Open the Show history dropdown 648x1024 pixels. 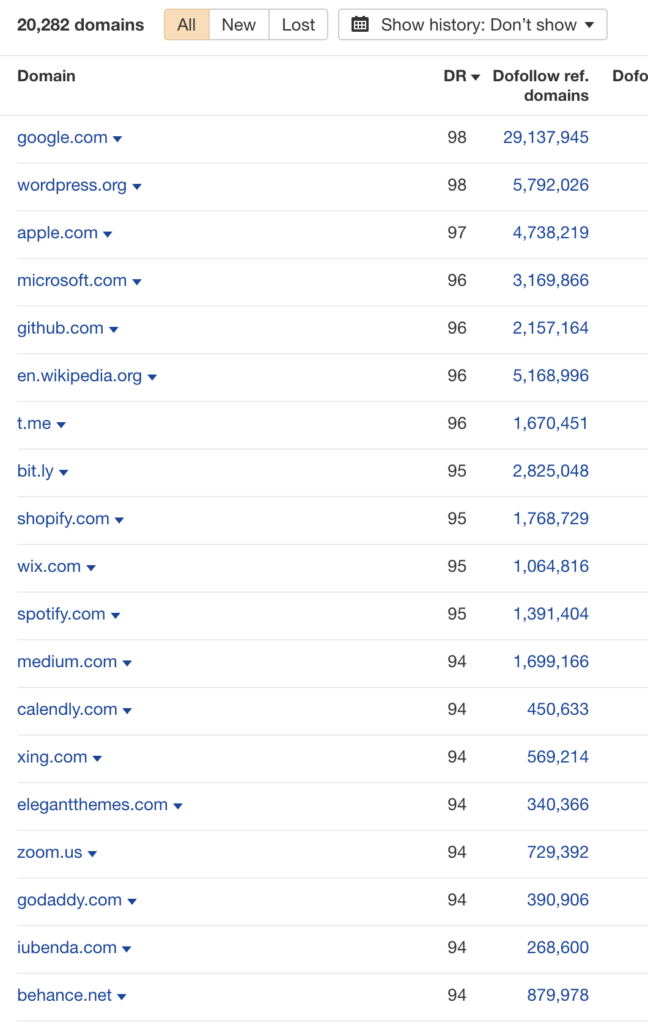coord(472,25)
